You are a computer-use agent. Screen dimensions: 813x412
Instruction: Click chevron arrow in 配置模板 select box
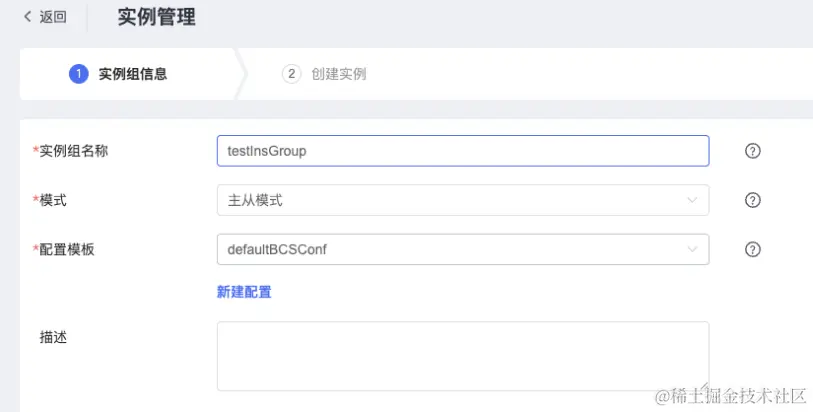click(692, 249)
